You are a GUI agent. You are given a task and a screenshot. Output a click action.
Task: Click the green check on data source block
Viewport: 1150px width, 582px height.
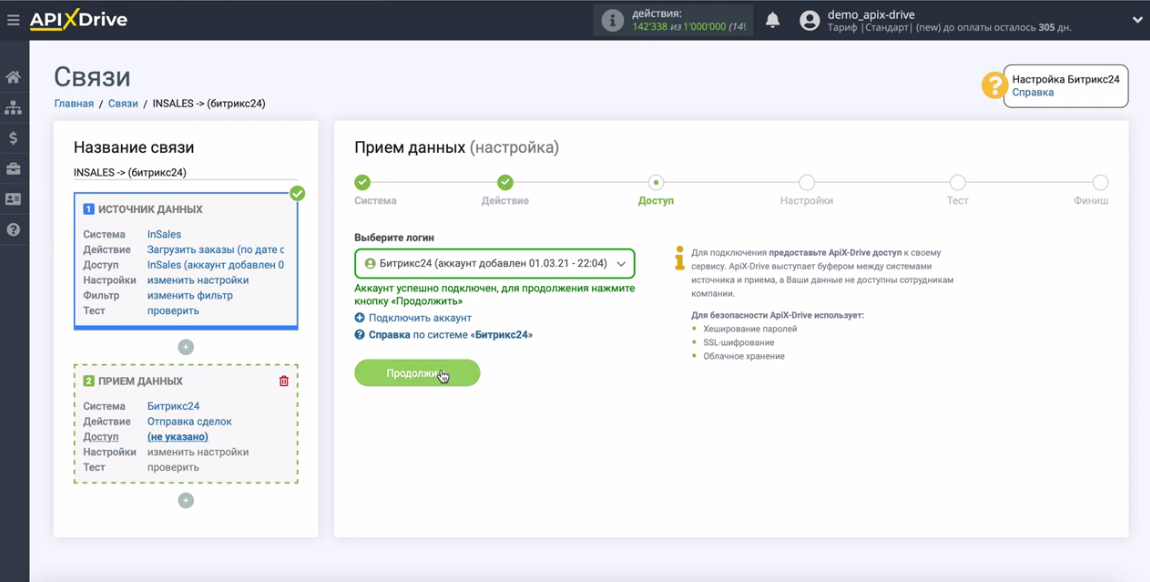coord(297,194)
